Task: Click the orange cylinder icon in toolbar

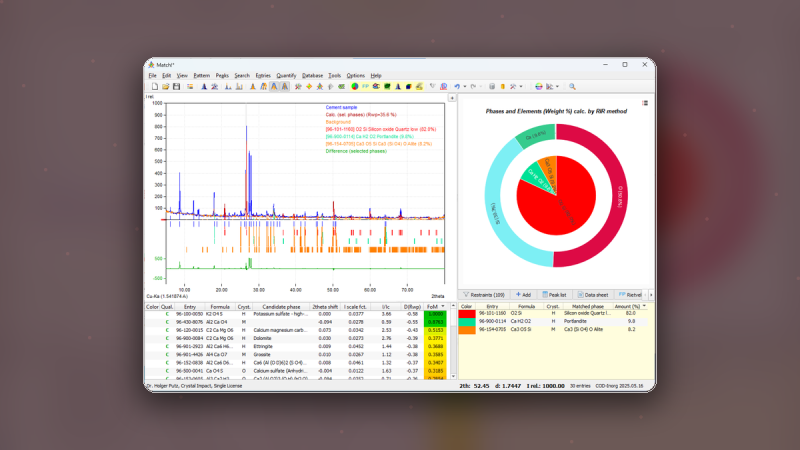Action: 503,87
